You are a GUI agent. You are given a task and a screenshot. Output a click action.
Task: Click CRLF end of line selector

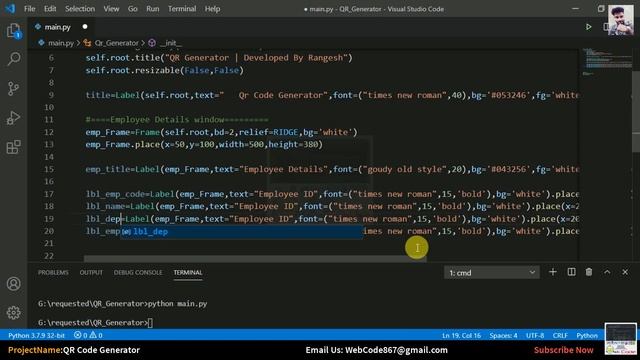[x=560, y=335]
